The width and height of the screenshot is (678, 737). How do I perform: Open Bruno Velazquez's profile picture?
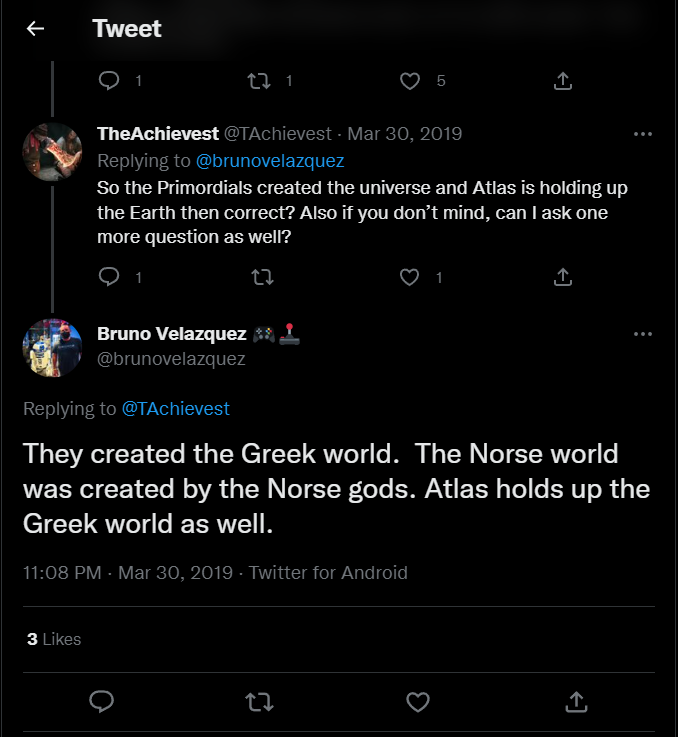click(x=52, y=347)
